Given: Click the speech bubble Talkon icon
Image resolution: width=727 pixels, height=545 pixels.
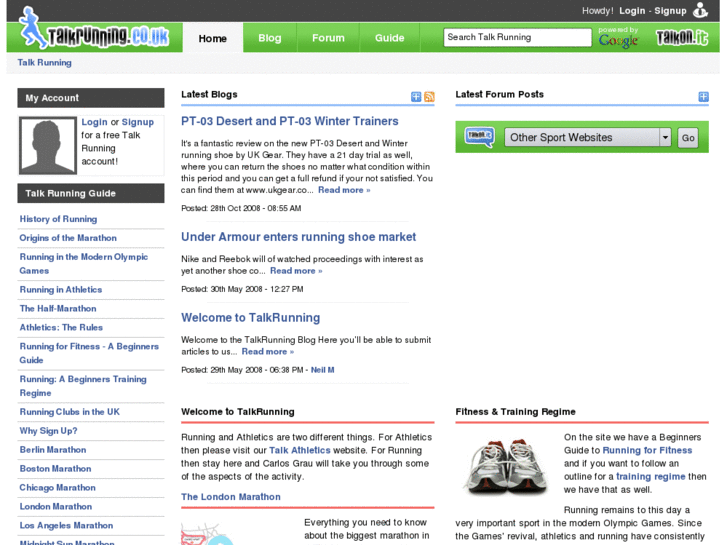Looking at the screenshot, I should (x=479, y=137).
